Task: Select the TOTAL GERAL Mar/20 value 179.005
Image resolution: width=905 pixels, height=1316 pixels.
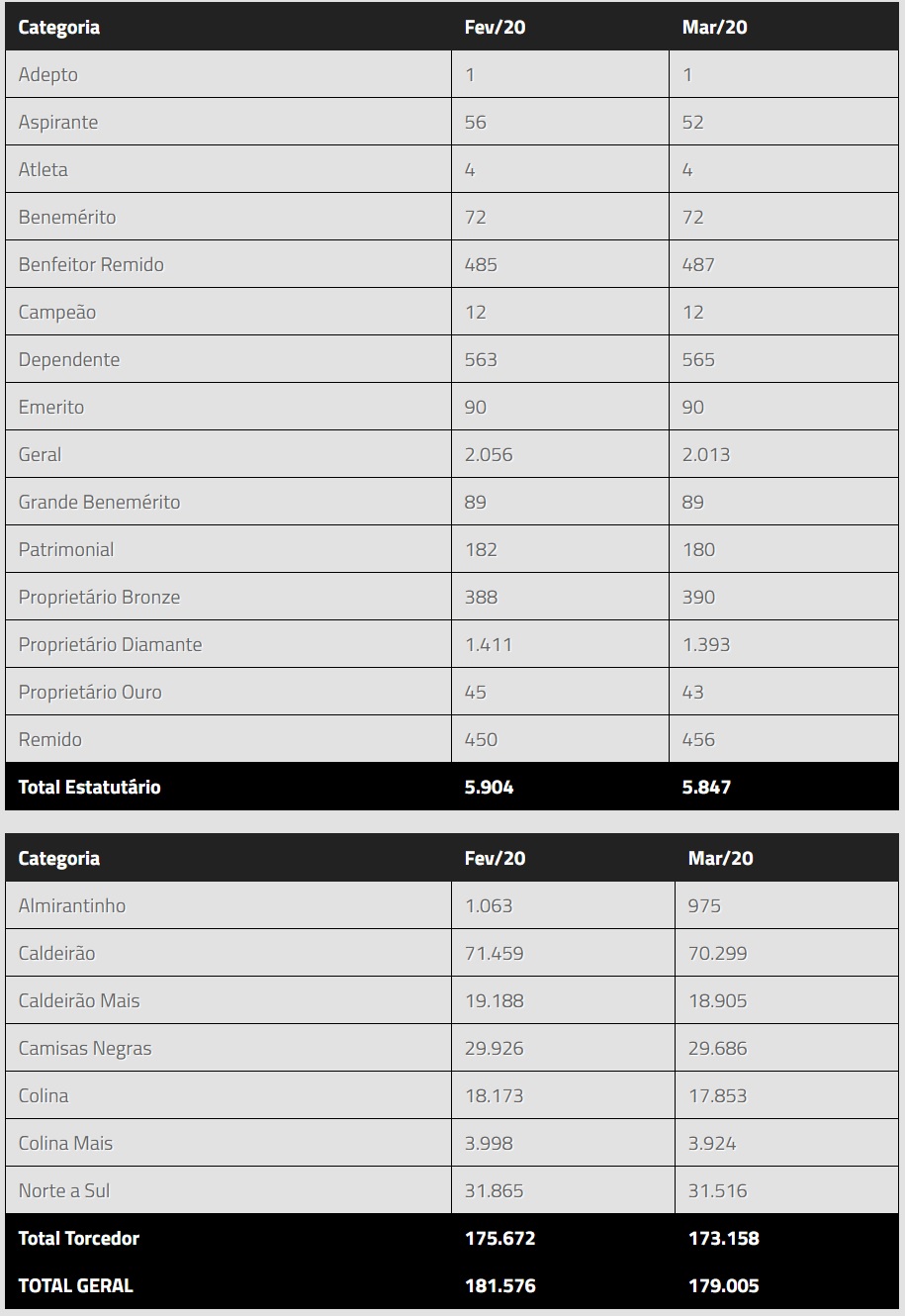Action: click(724, 1286)
